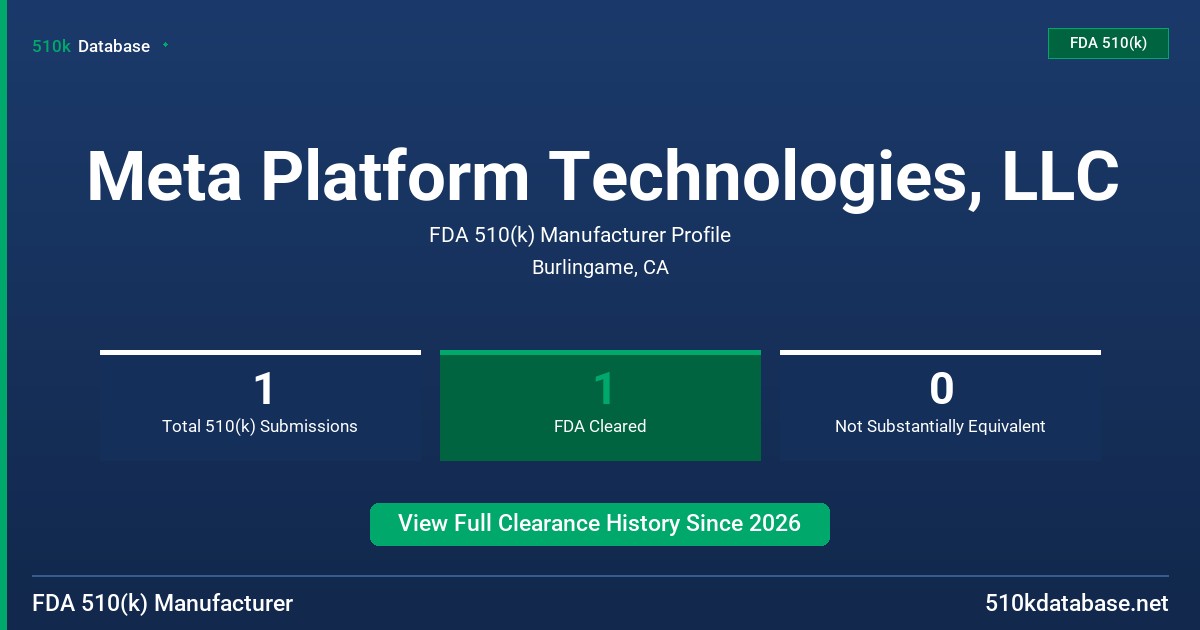1200x630 pixels.
Task: Select the Total 510(k) Submissions card
Action: point(260,405)
